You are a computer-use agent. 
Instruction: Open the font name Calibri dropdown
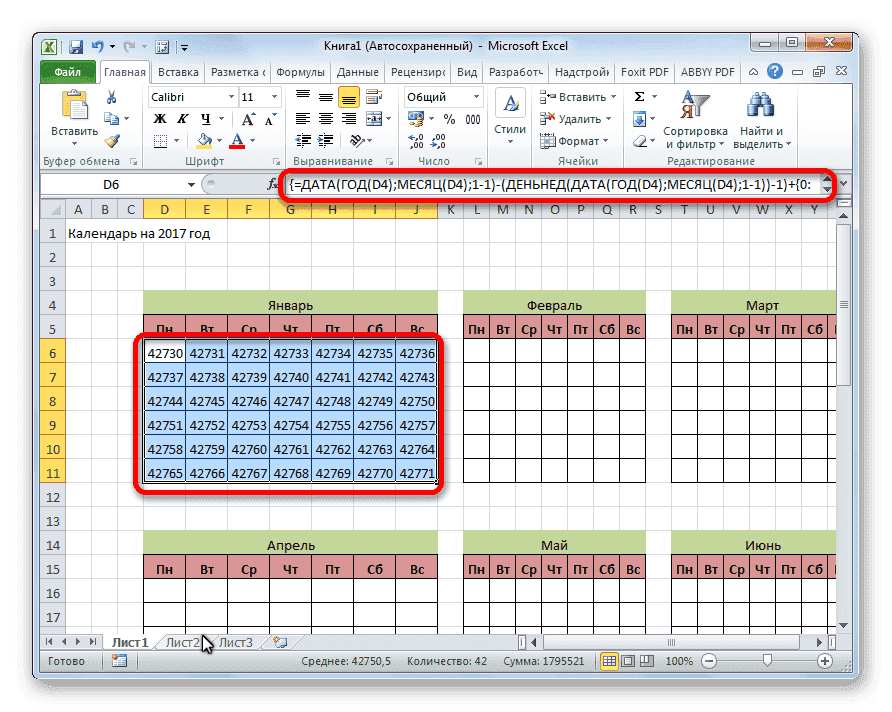(x=230, y=96)
